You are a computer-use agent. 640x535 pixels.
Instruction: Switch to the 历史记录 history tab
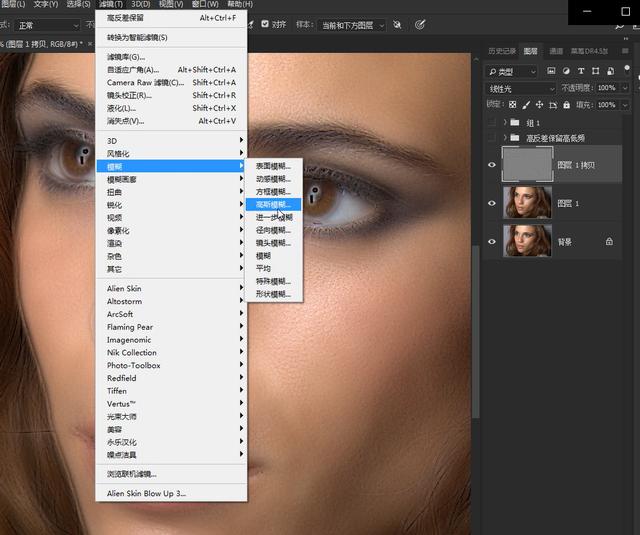[x=502, y=51]
